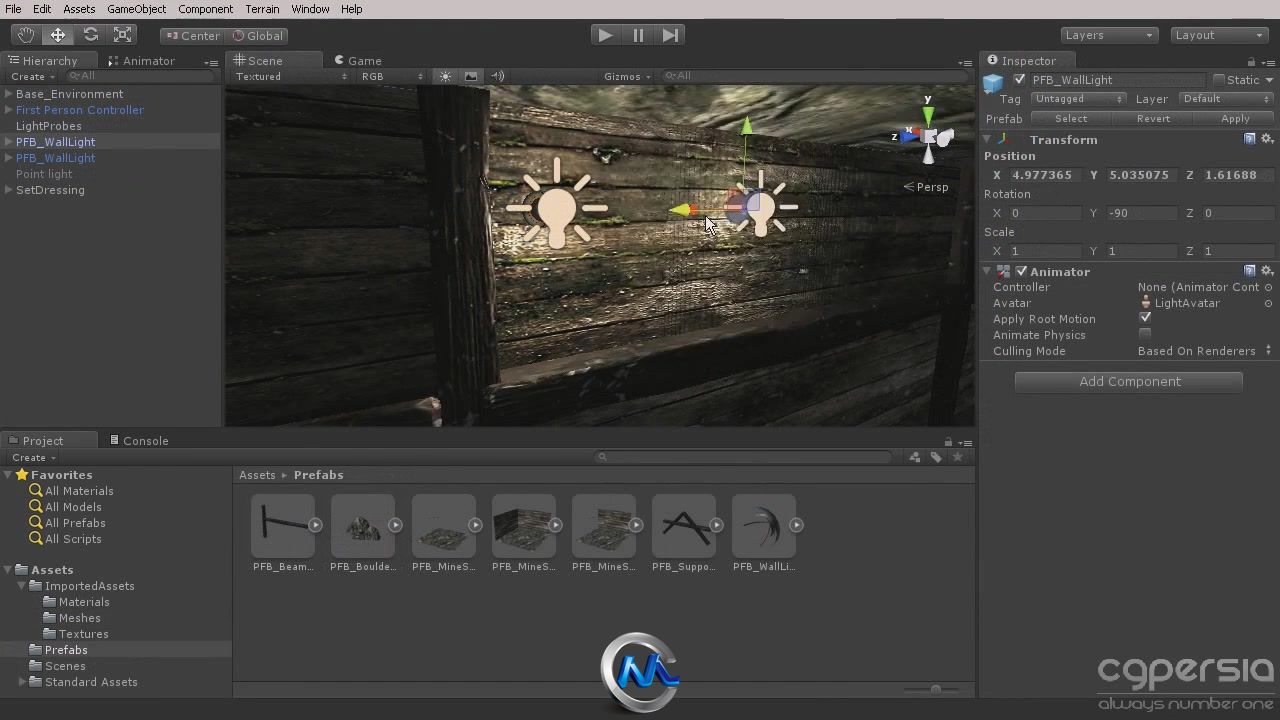This screenshot has height=720, width=1280.
Task: Save search to favorites star icon
Action: [x=958, y=457]
